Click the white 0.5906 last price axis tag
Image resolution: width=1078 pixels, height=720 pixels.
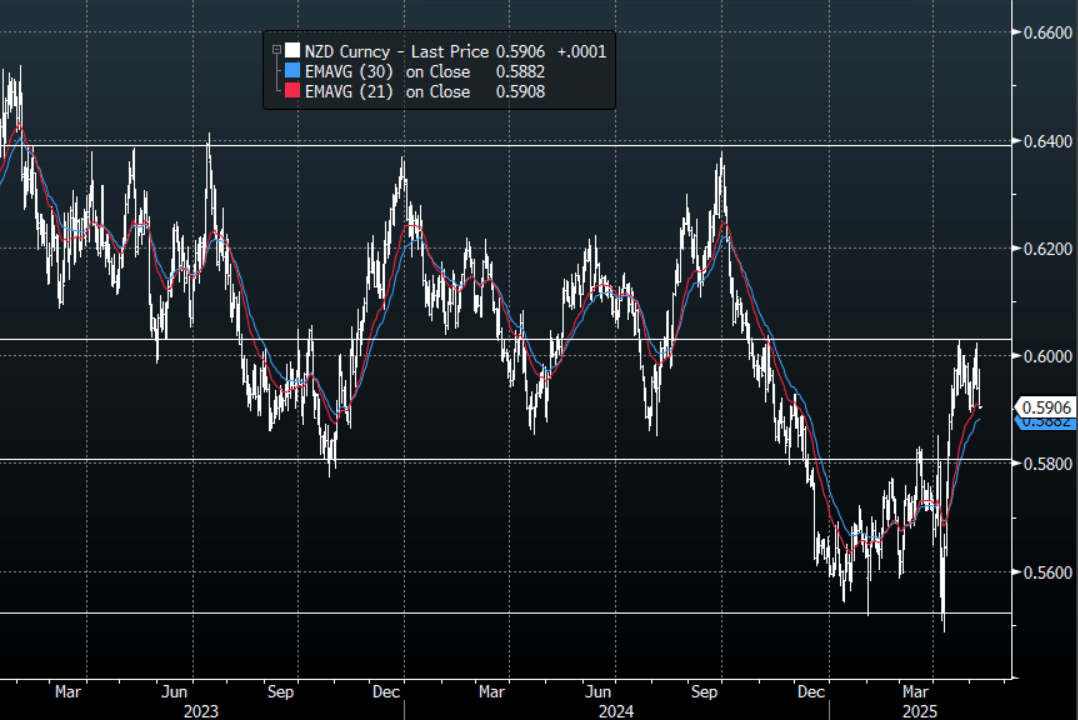[1046, 407]
